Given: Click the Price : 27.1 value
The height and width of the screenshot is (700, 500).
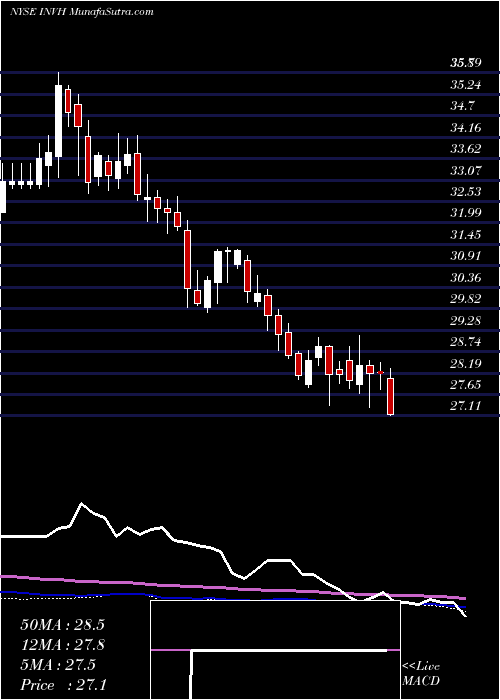Looking at the screenshot, I should 63,685.
